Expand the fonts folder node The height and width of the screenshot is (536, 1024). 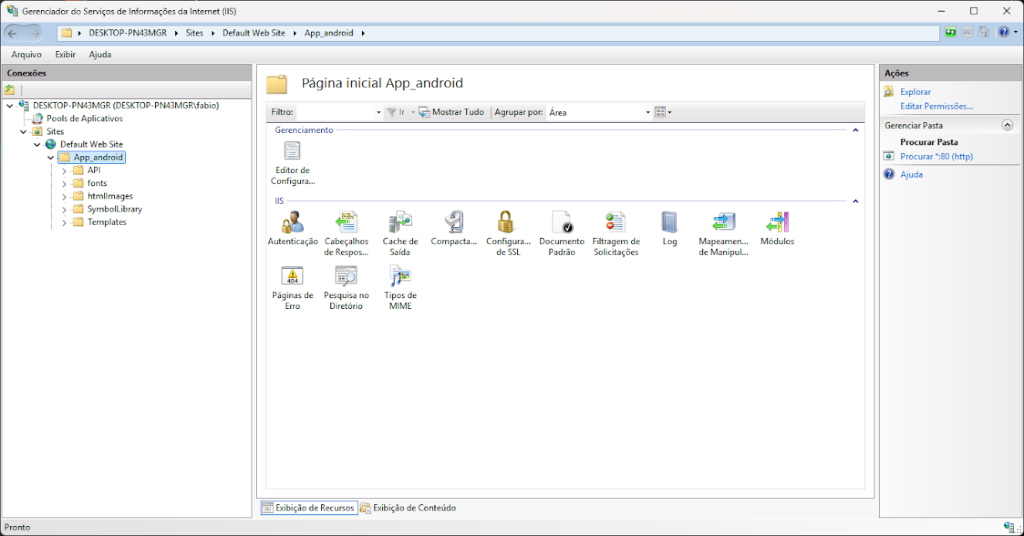[x=64, y=183]
